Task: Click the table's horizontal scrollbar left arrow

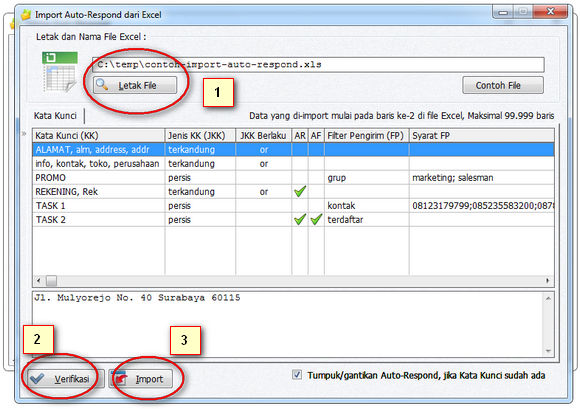Action: point(38,281)
